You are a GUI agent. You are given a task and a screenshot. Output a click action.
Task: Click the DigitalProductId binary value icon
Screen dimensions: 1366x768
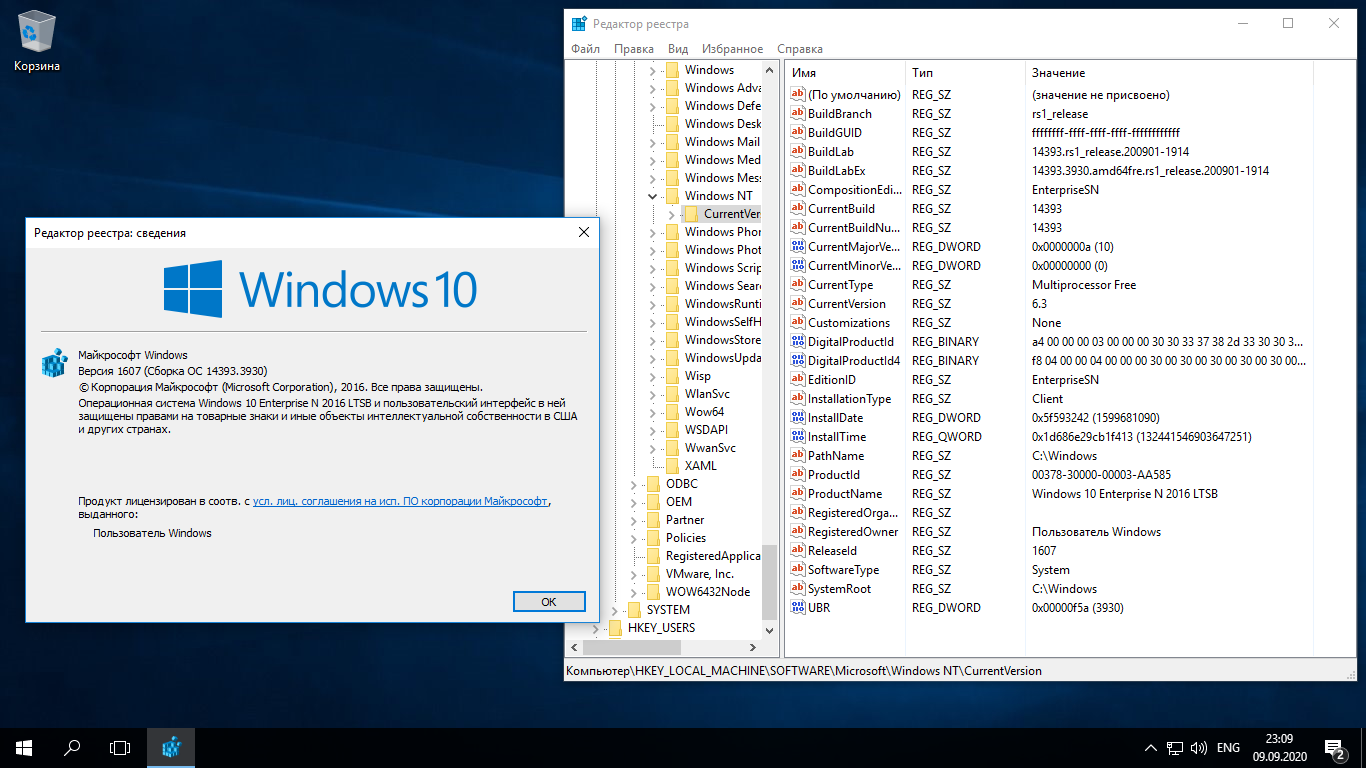(798, 341)
